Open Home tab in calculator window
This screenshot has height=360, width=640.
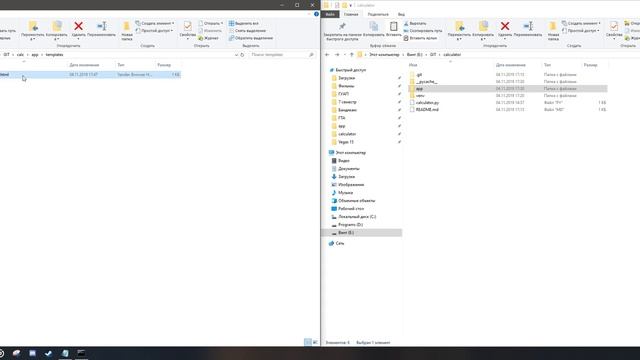[x=351, y=14]
